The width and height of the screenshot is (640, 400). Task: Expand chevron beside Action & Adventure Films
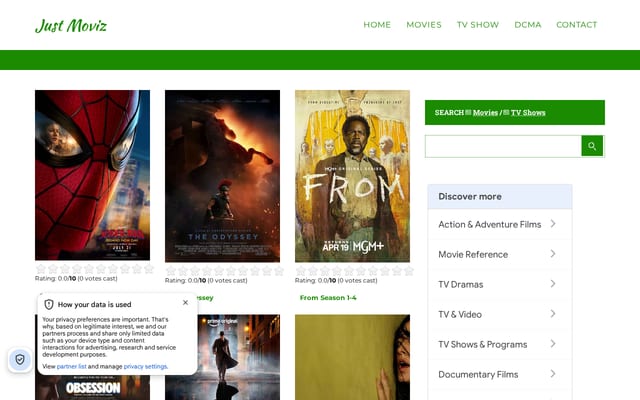coord(553,224)
